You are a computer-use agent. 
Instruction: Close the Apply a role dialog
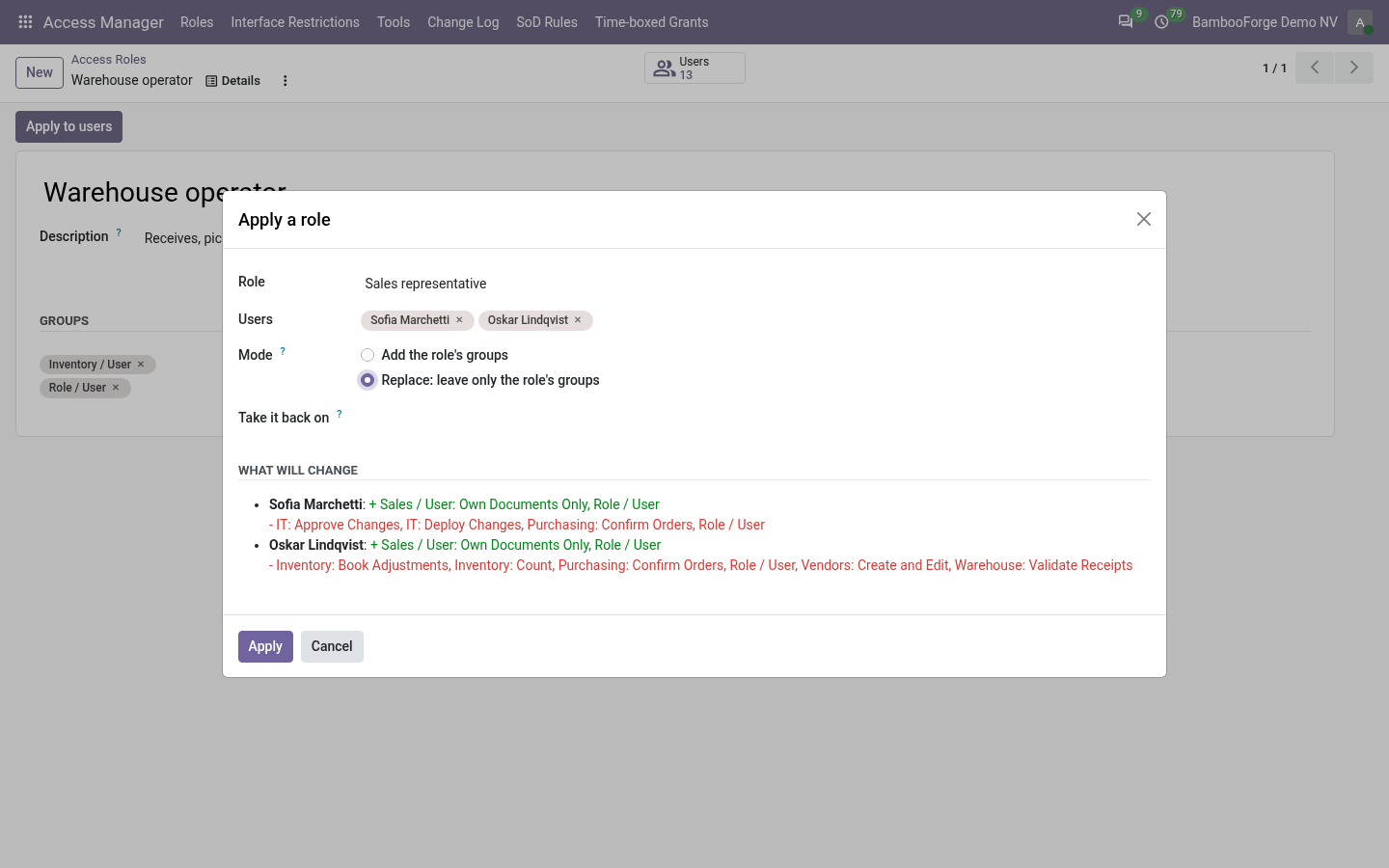coord(1144,219)
